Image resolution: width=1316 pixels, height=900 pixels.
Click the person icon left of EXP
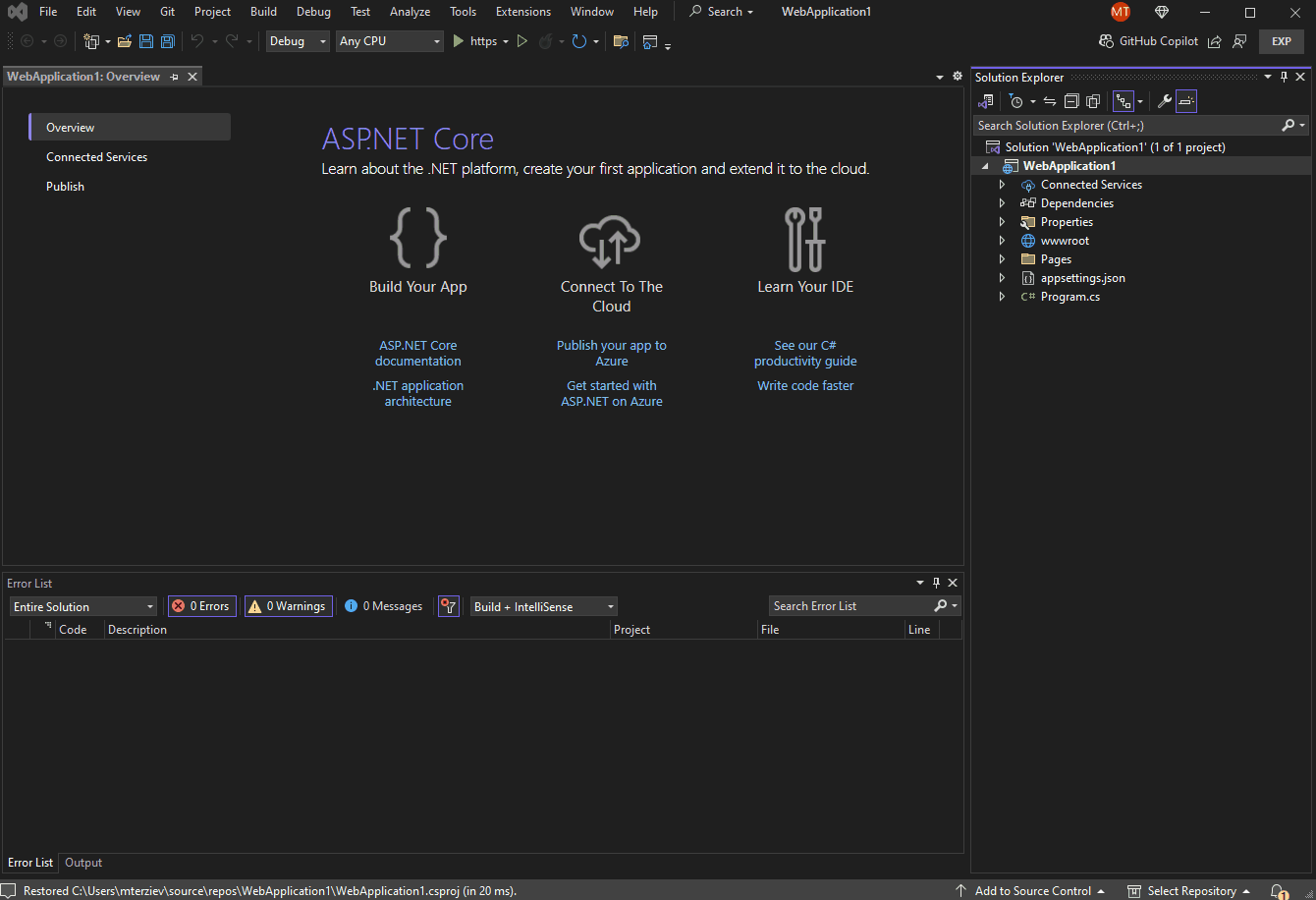[1239, 41]
